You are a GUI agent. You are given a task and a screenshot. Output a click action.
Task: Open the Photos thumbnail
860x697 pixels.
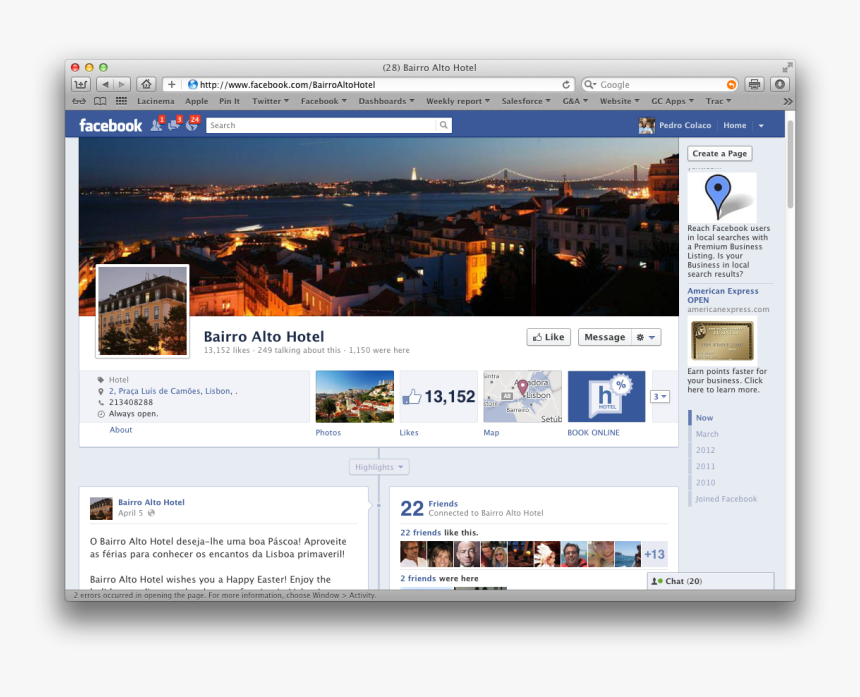354,396
